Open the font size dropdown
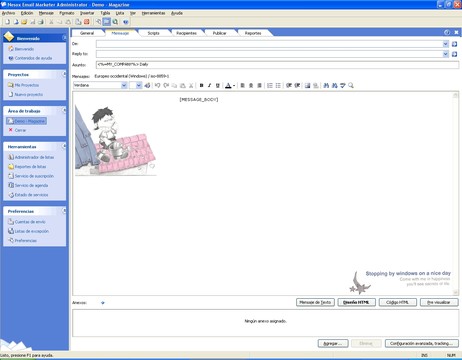Viewport: 462px width, 360px height. point(139,85)
